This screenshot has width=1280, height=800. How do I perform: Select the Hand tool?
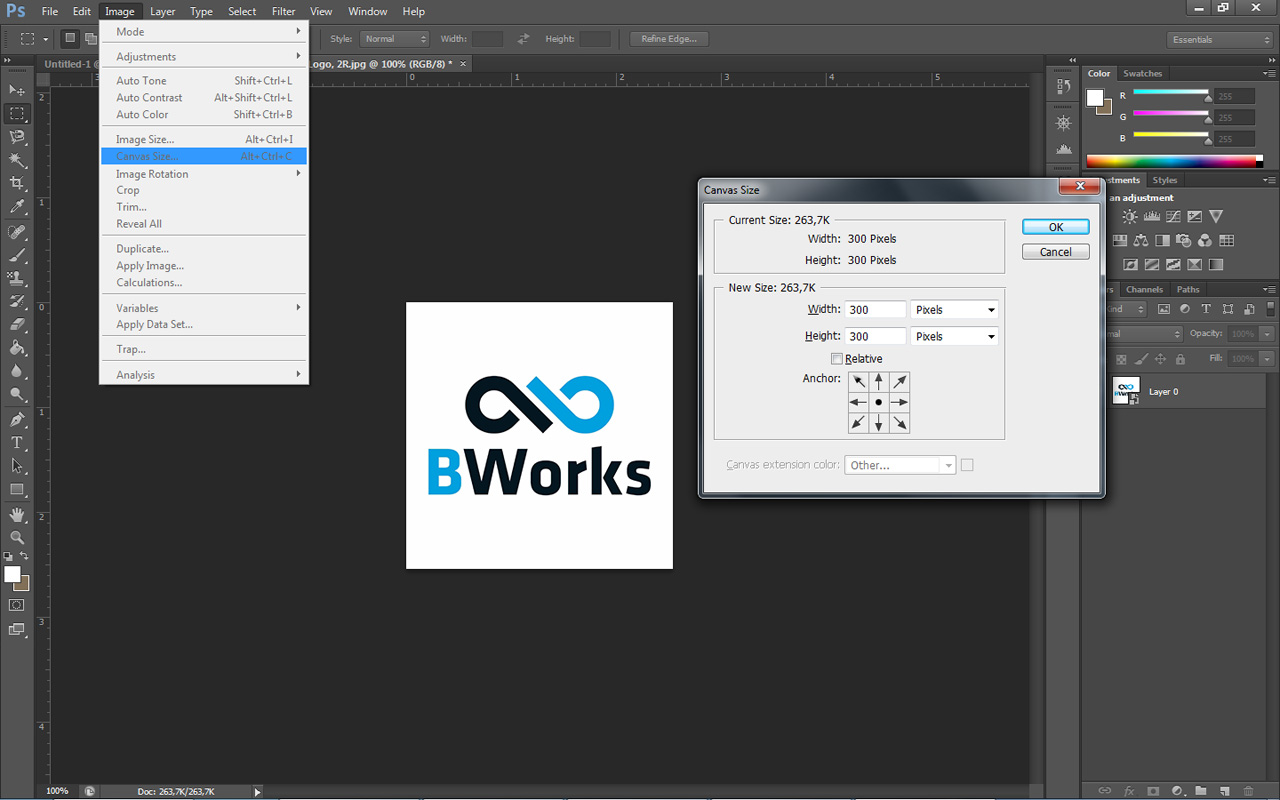[x=17, y=514]
